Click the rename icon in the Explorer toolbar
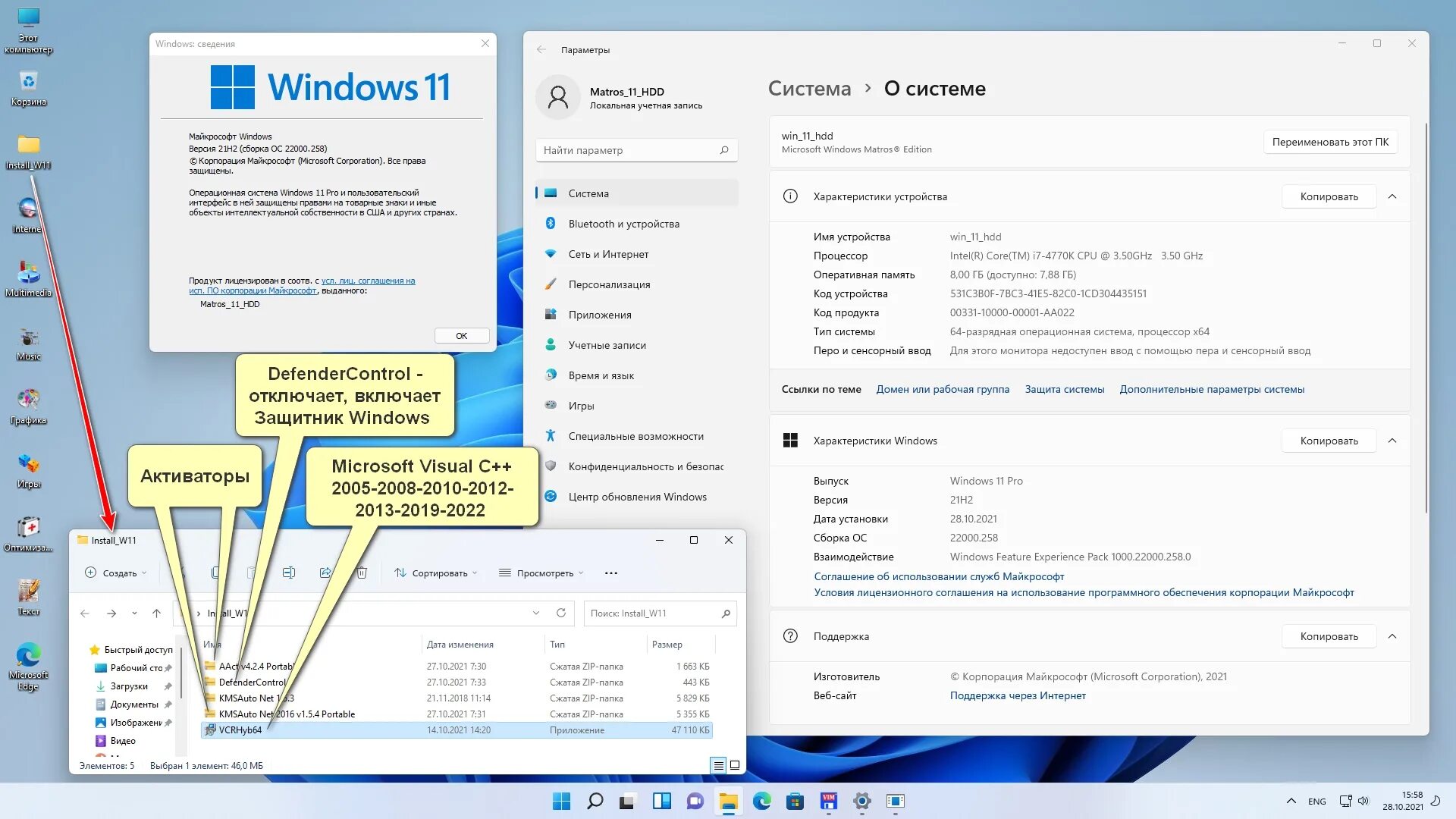 (289, 573)
